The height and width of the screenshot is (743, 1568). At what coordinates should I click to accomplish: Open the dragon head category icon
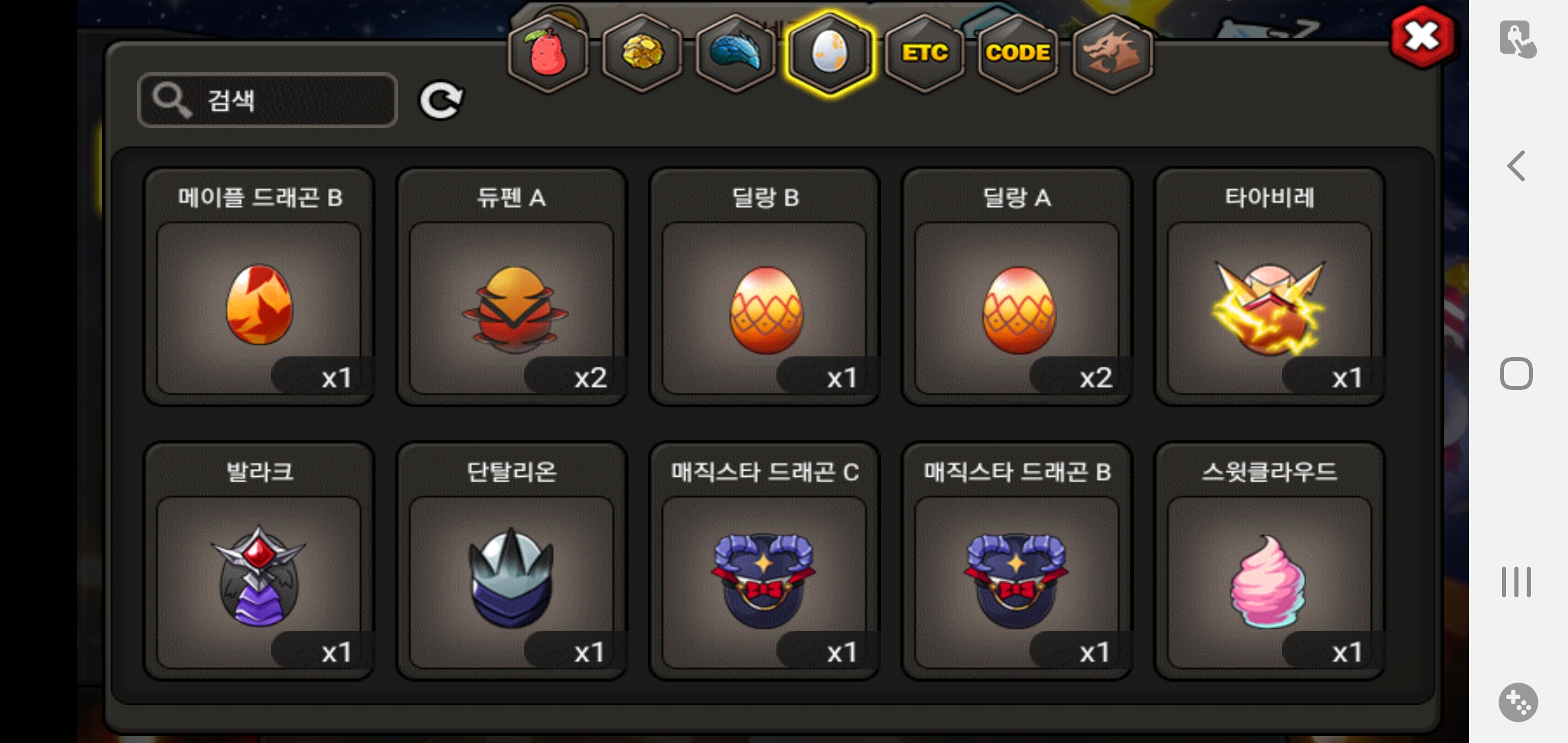[x=1112, y=53]
